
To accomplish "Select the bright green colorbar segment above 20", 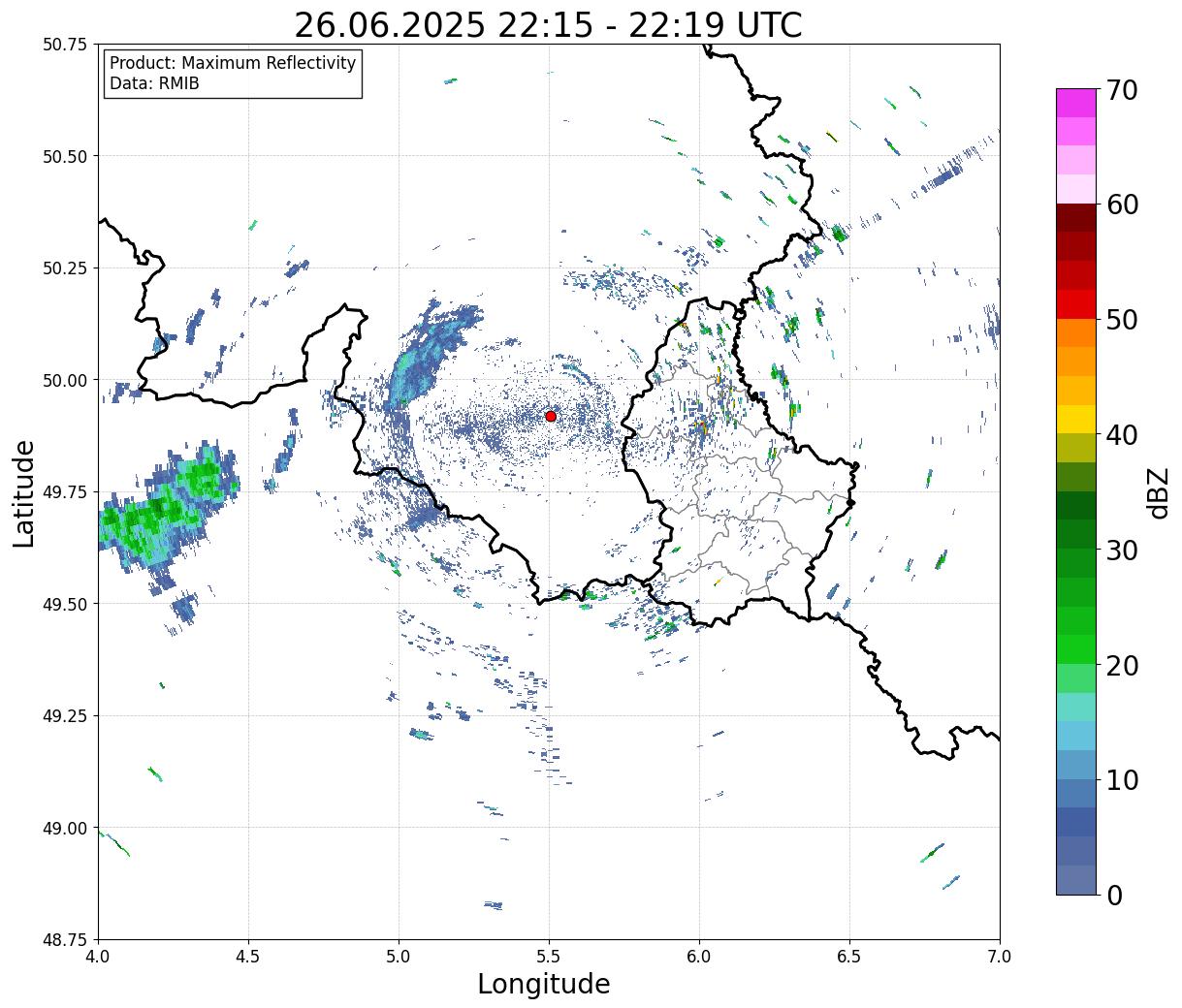I will (x=1076, y=648).
